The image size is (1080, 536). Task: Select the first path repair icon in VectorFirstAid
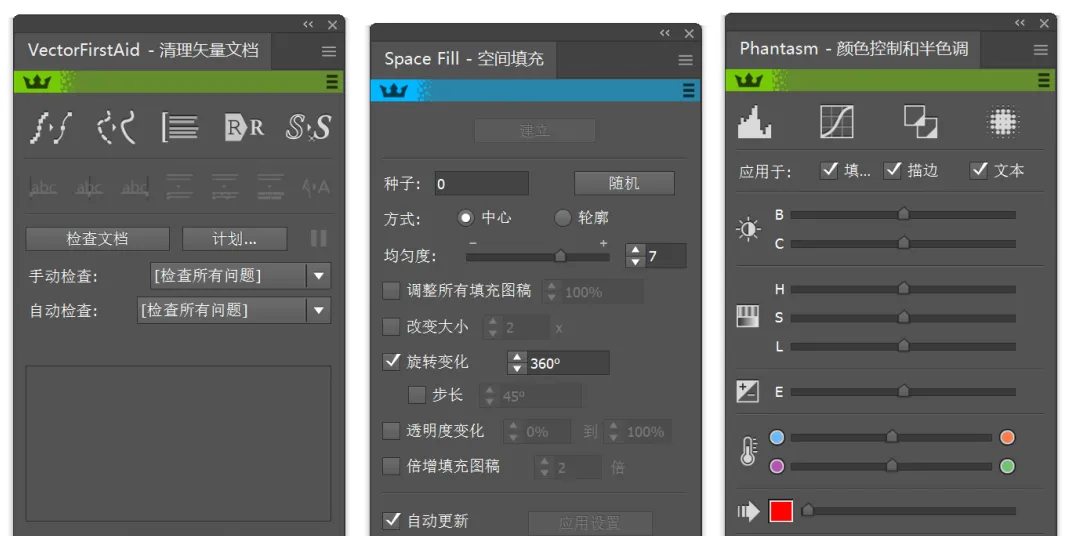(50, 127)
